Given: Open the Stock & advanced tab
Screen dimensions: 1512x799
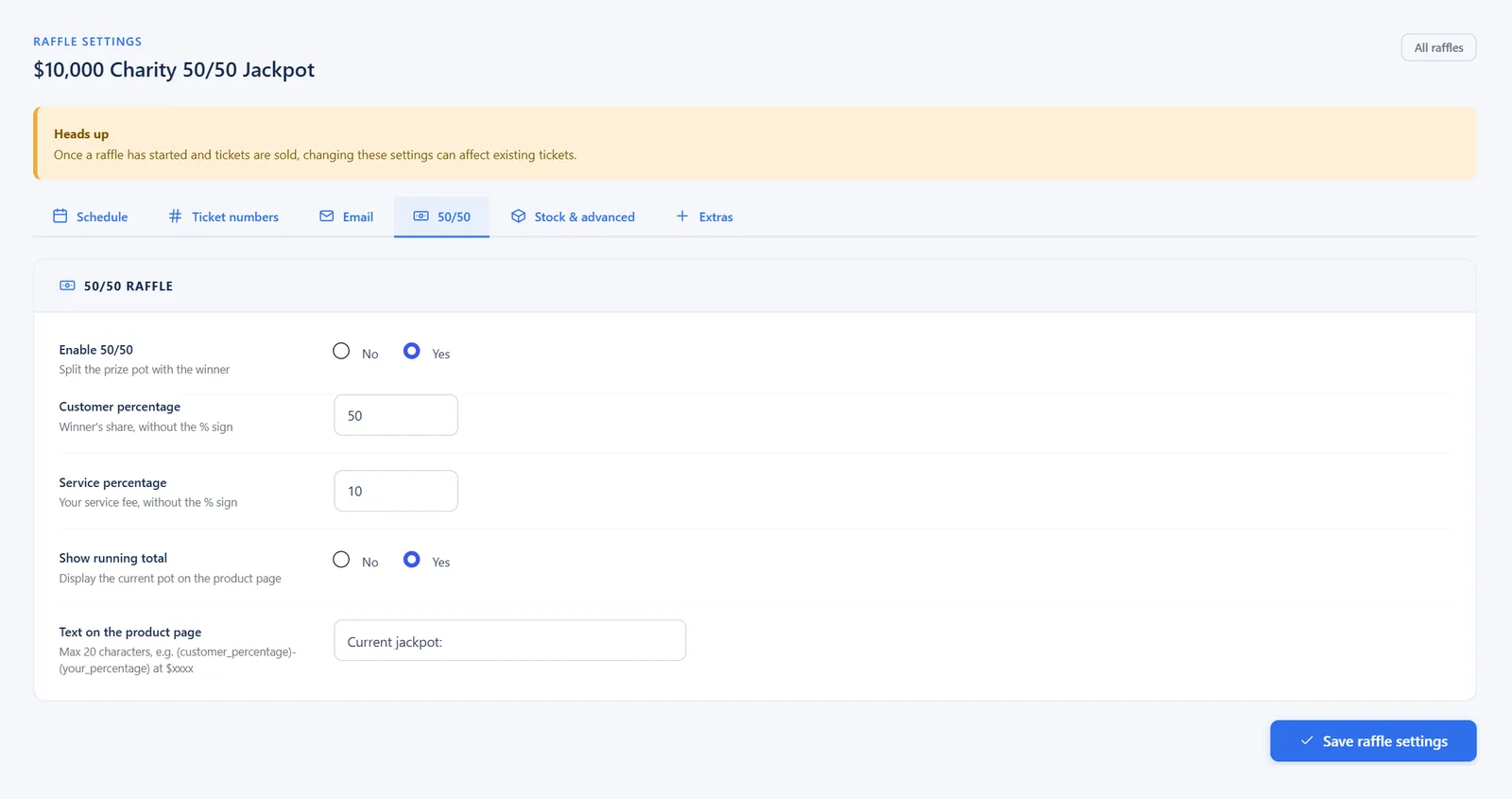Looking at the screenshot, I should (573, 217).
